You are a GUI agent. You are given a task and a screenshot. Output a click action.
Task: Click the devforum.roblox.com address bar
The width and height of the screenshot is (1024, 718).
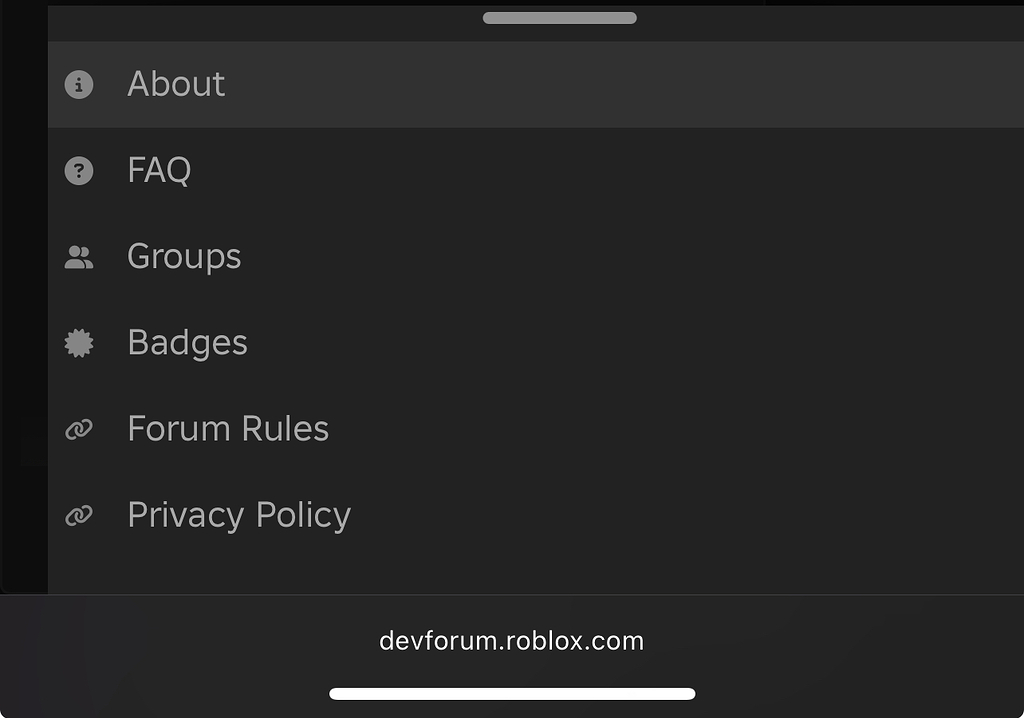point(512,641)
